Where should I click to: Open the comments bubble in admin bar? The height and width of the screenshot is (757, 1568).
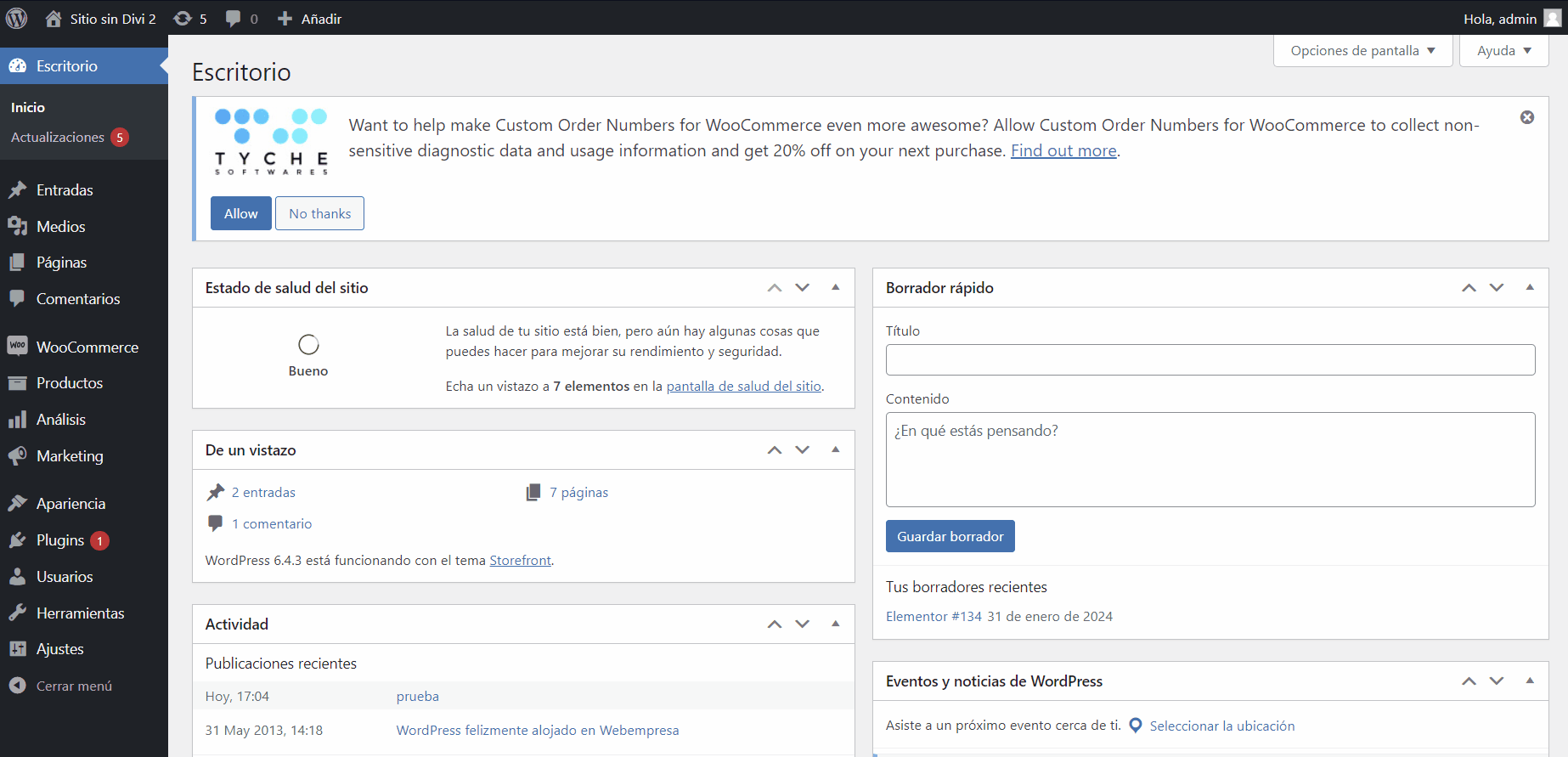pyautogui.click(x=241, y=19)
